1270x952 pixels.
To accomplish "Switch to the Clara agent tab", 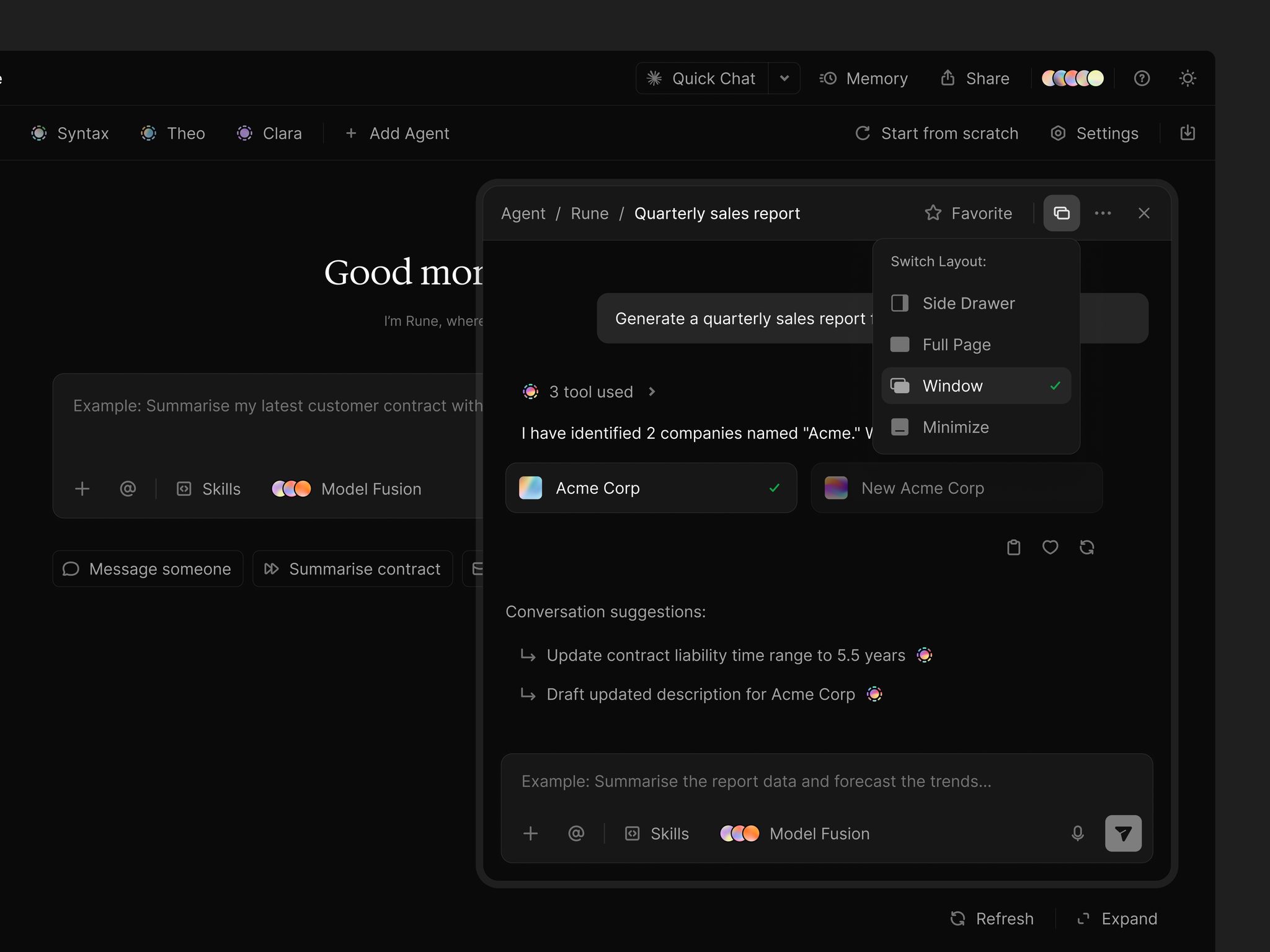I will click(x=269, y=133).
